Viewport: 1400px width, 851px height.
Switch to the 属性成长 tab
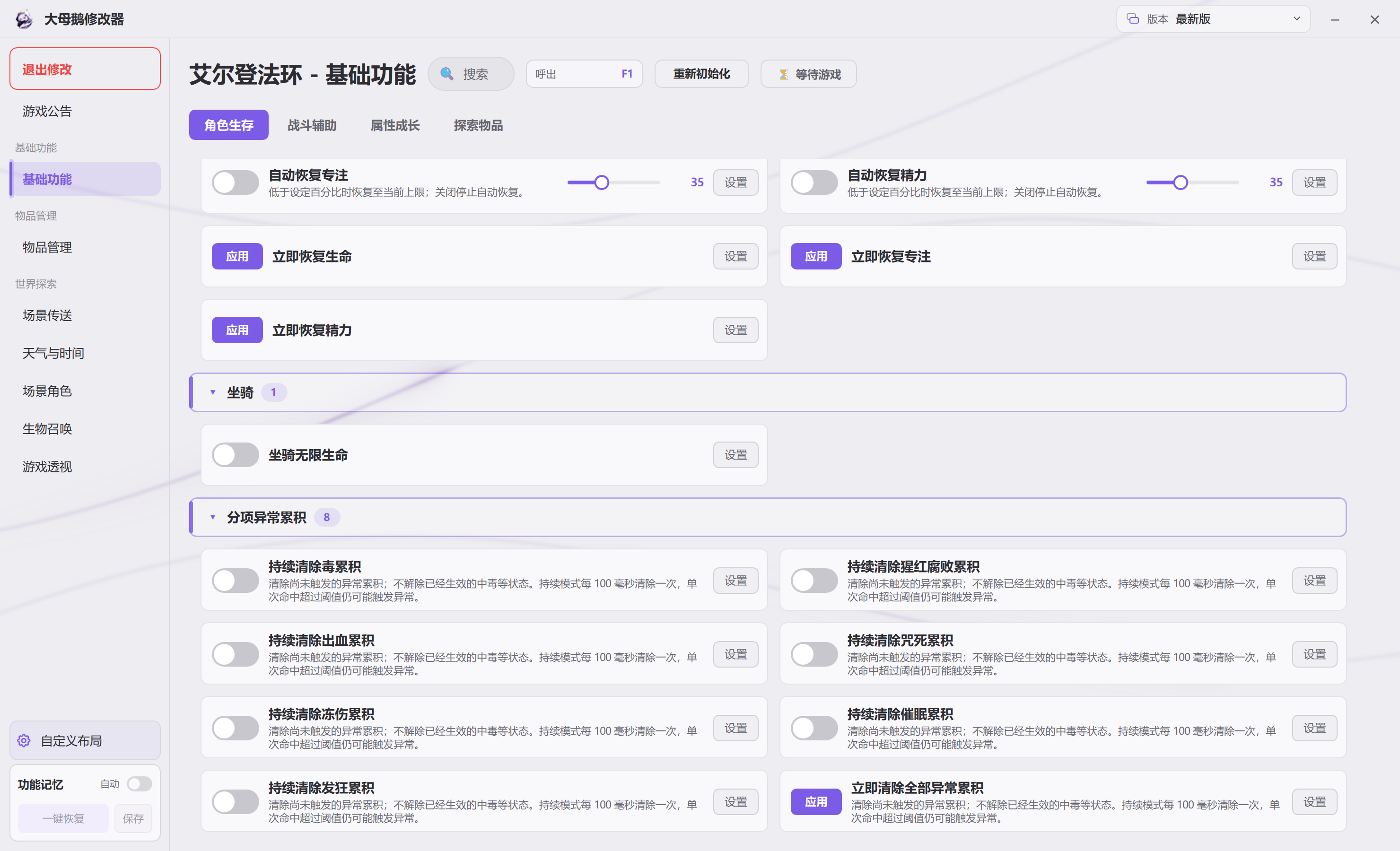tap(395, 125)
